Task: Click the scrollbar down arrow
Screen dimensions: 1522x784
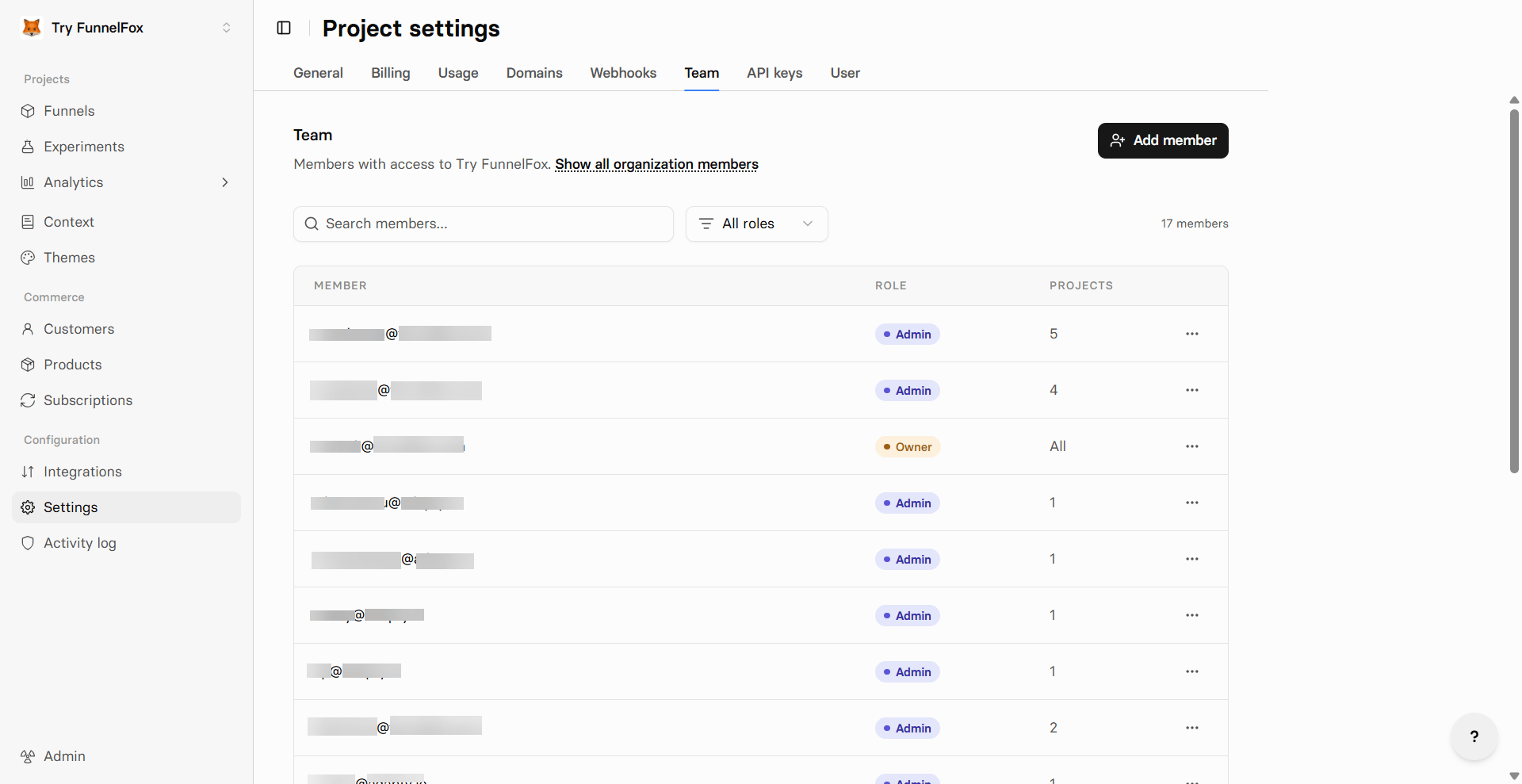Action: click(x=1514, y=776)
